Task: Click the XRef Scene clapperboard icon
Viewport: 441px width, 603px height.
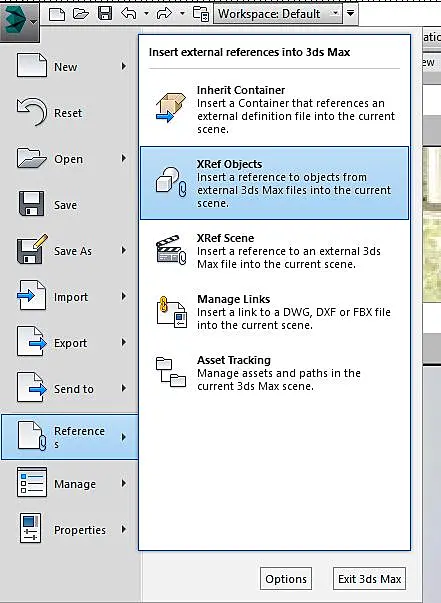Action: pyautogui.click(x=171, y=250)
